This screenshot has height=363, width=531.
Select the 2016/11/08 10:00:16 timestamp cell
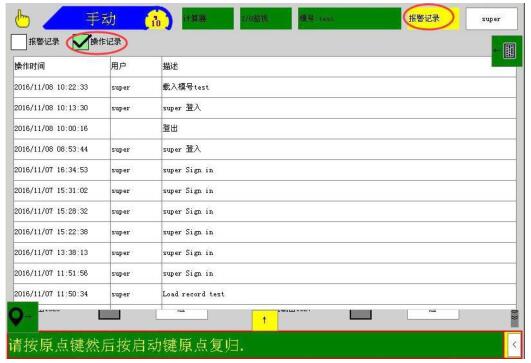(62, 129)
